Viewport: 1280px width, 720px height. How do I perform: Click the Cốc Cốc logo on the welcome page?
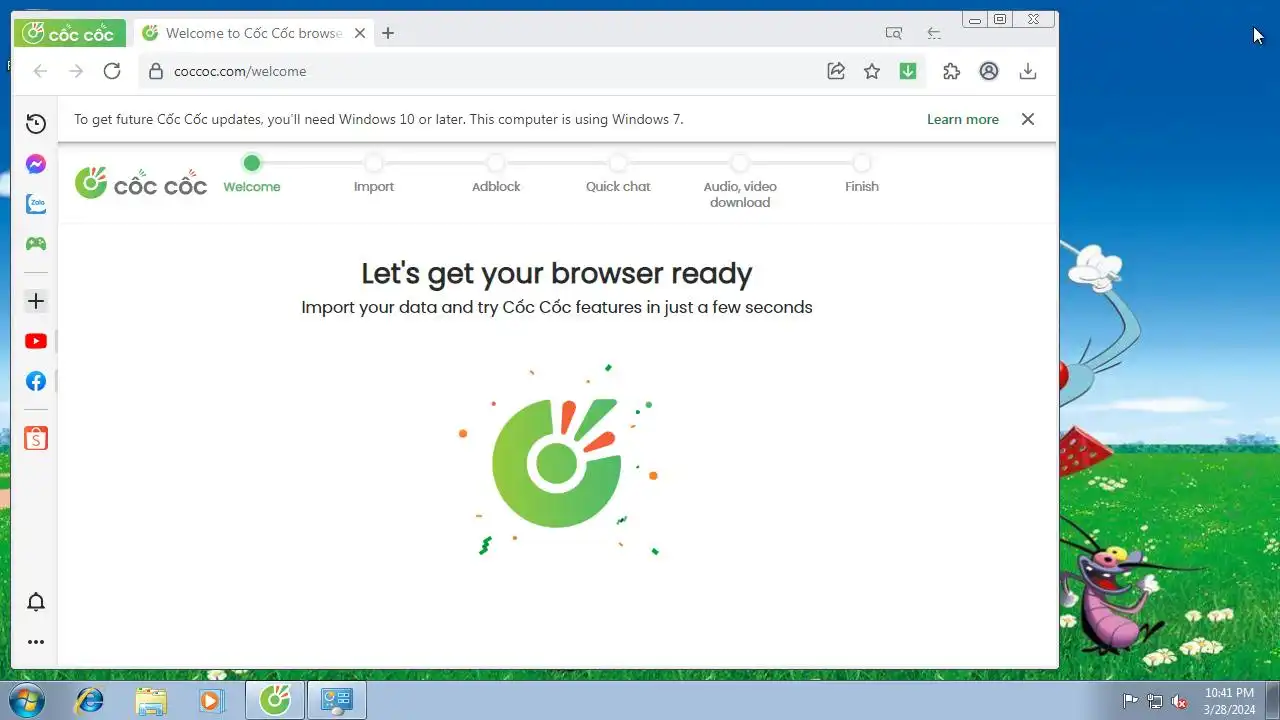[x=141, y=183]
